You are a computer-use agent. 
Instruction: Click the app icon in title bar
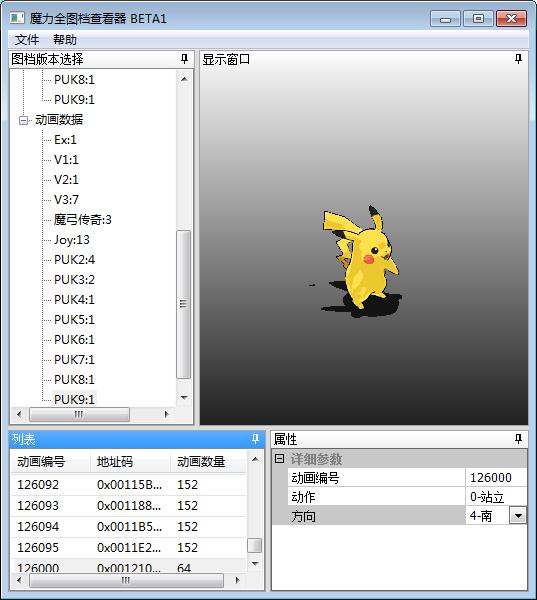pos(17,18)
